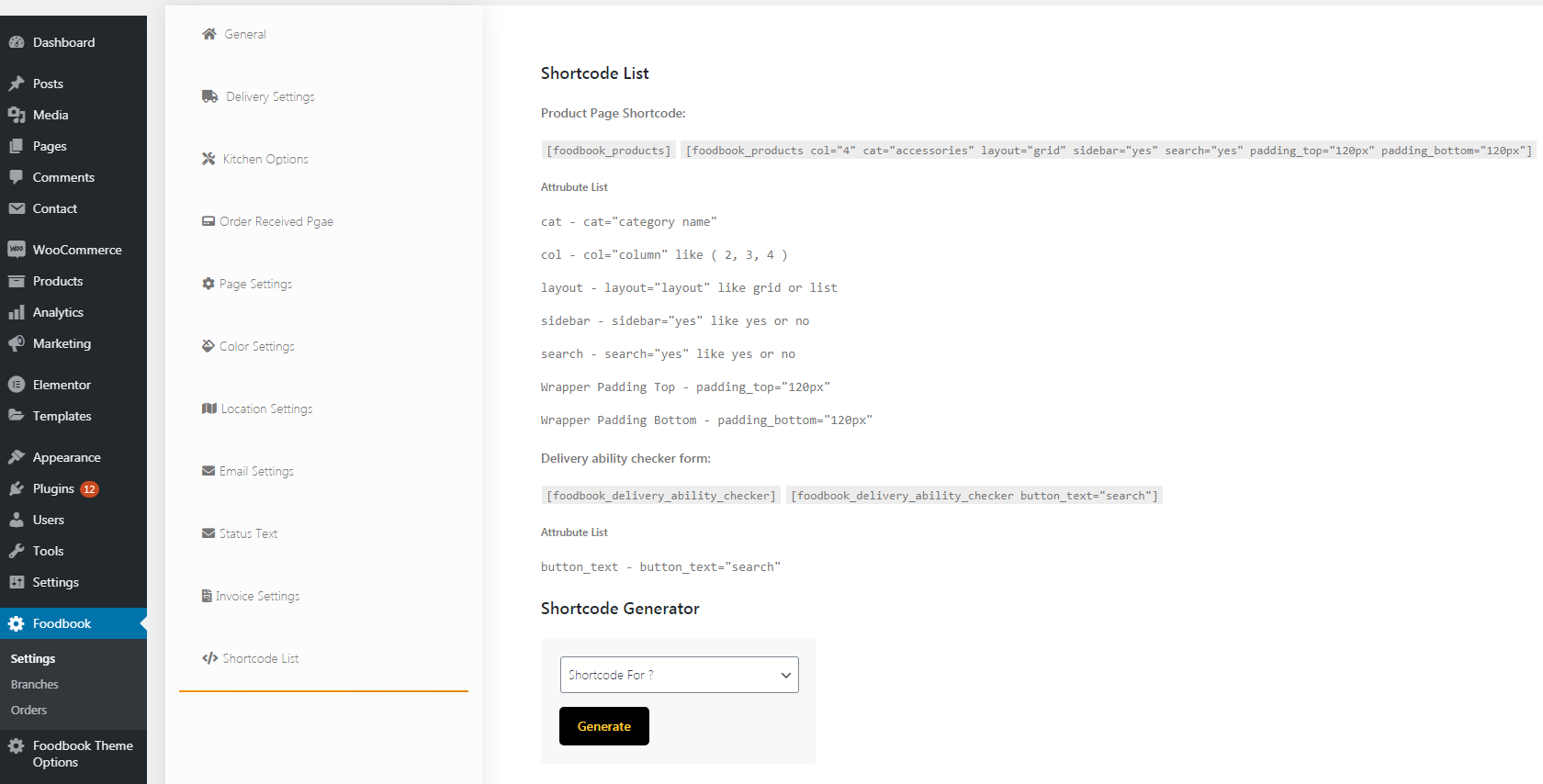Click the Color Settings paint bucket icon
Screen dimensions: 1543x784
point(208,346)
